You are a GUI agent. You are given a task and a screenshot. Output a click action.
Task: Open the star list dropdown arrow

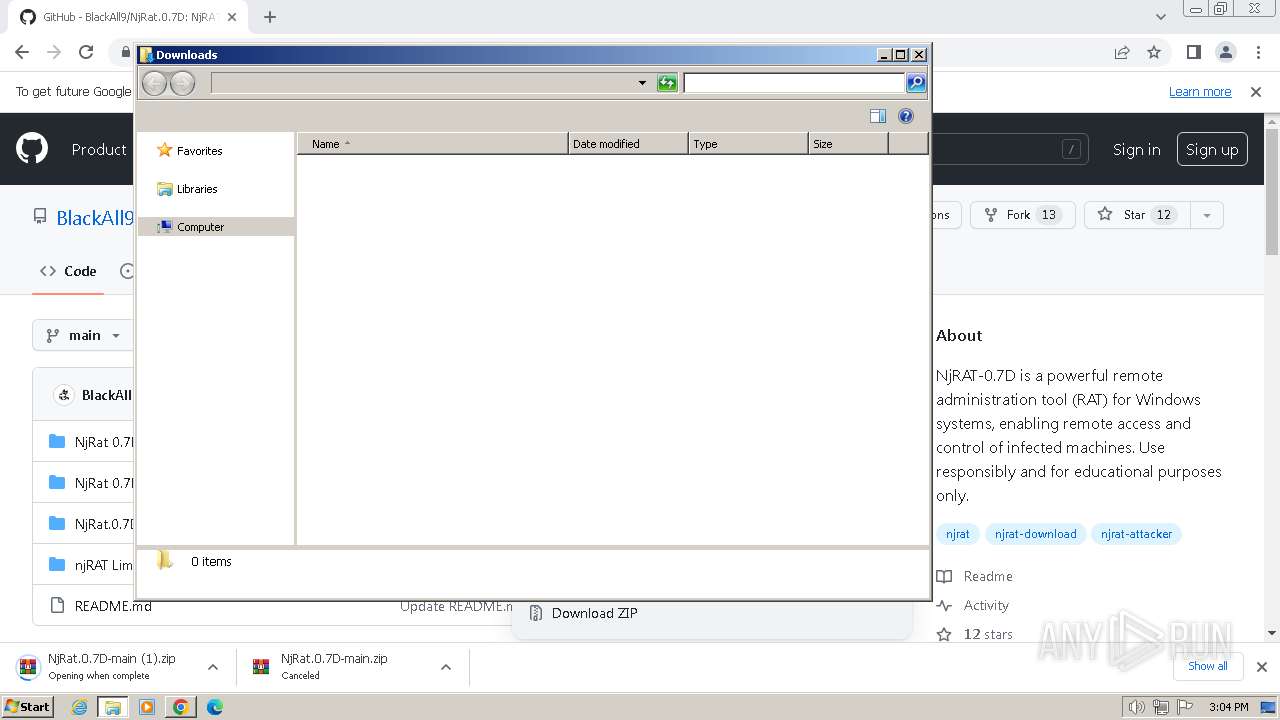coord(1207,215)
